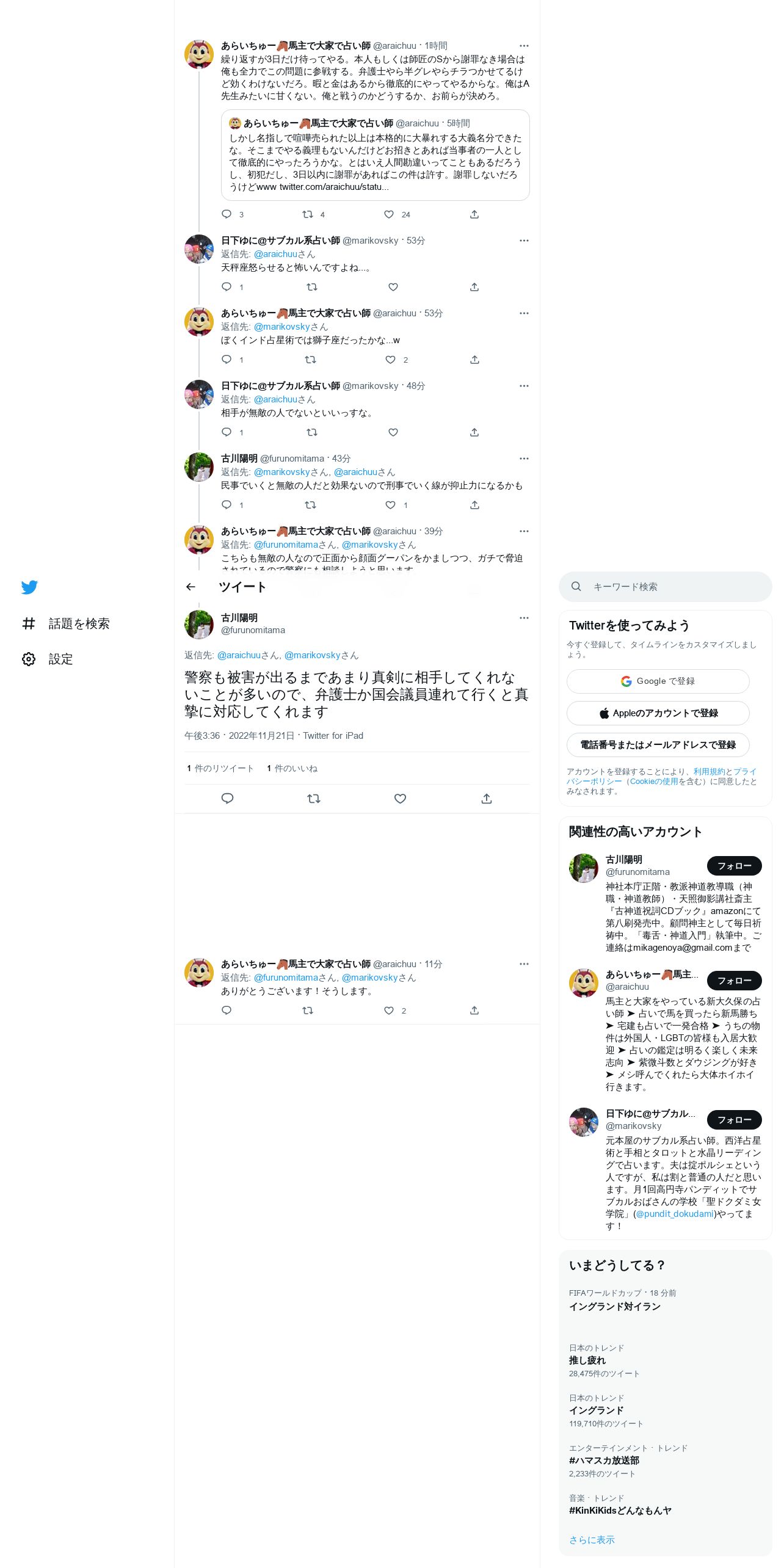
Task: Toggle follow for @araichuu account
Action: pos(734,981)
